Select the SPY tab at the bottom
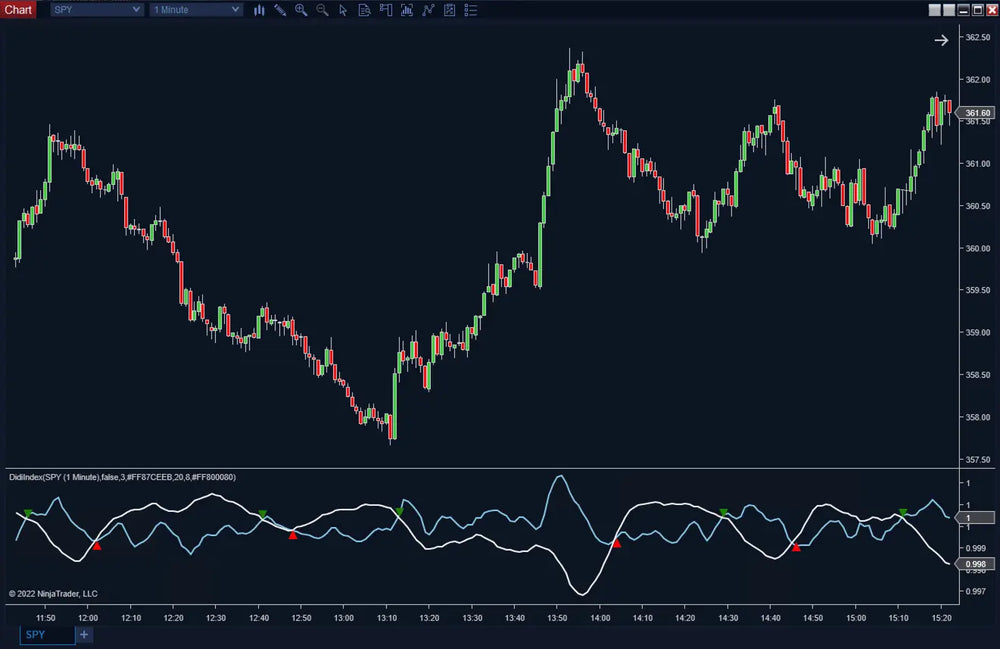Screen dimensions: 1000x649 point(47,634)
